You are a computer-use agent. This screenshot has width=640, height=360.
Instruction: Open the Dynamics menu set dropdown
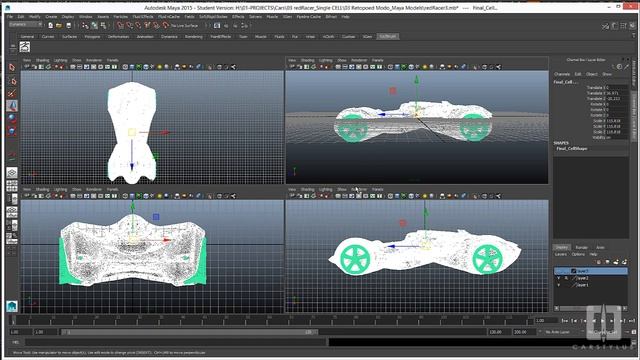coord(26,24)
